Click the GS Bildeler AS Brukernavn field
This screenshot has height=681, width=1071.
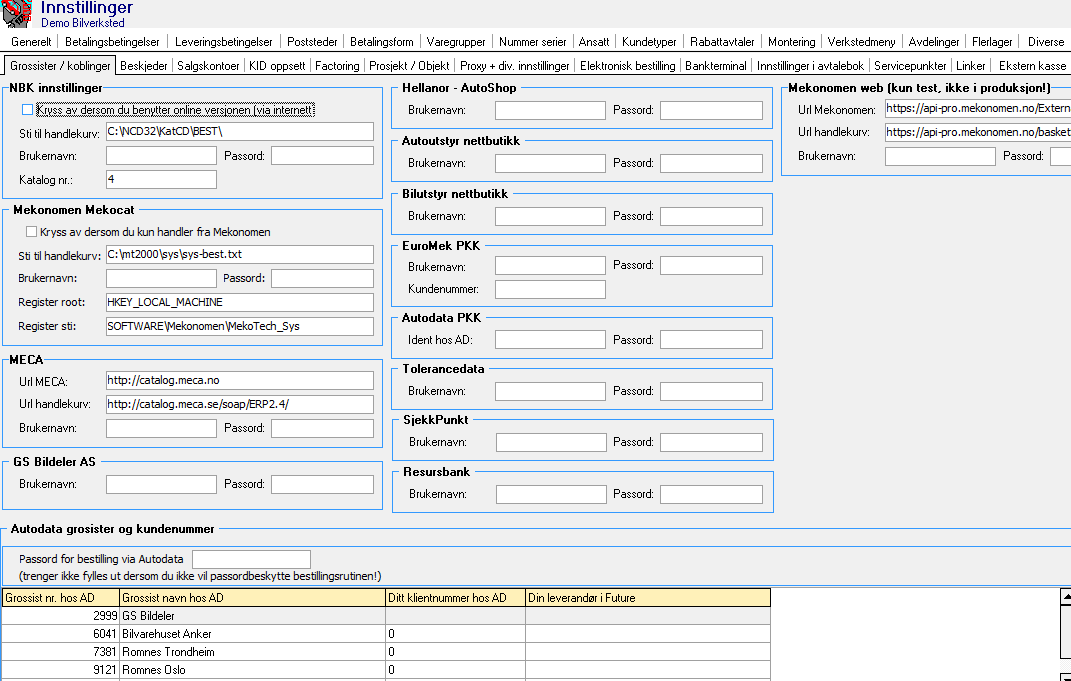(x=161, y=484)
